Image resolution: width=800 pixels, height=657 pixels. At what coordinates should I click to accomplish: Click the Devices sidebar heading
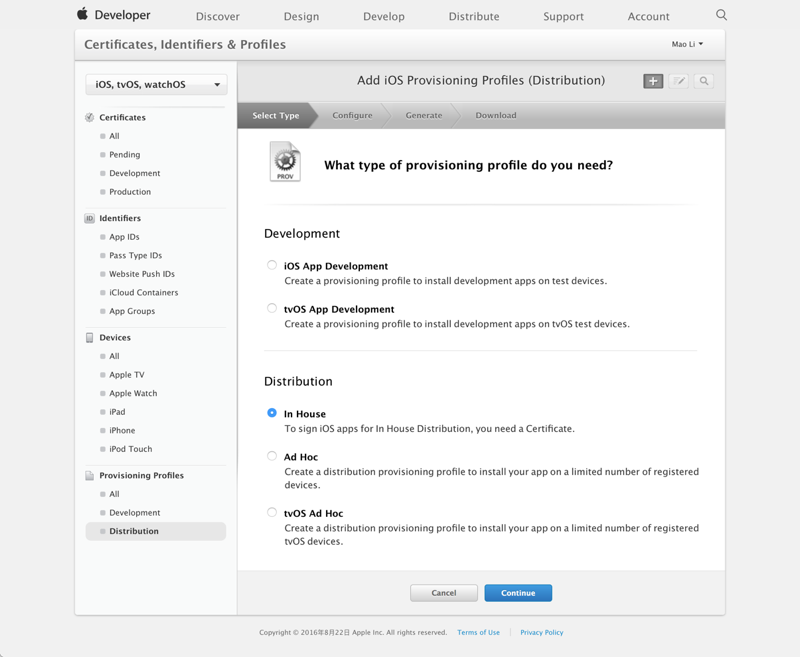(115, 338)
